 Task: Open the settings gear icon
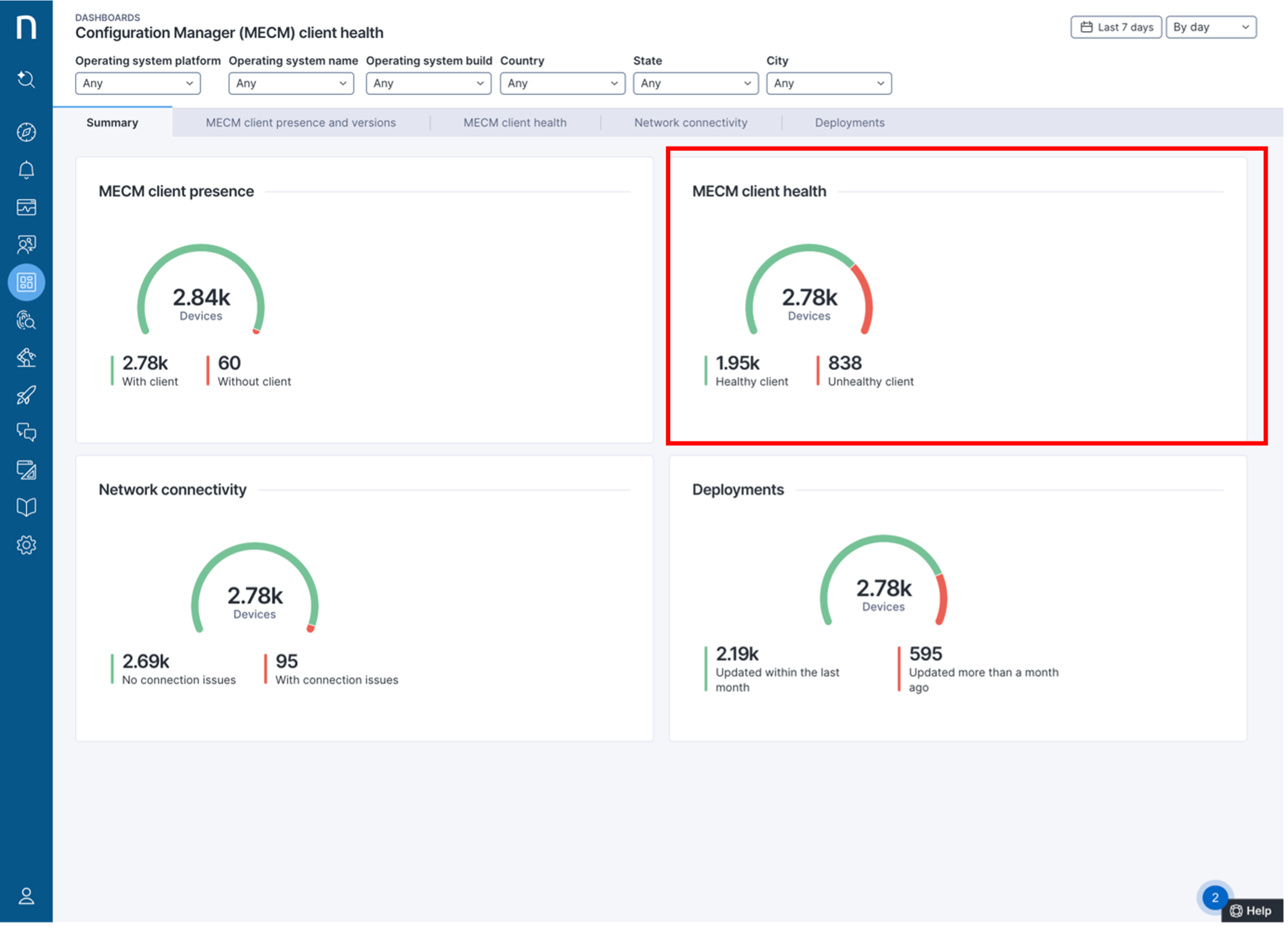[26, 544]
